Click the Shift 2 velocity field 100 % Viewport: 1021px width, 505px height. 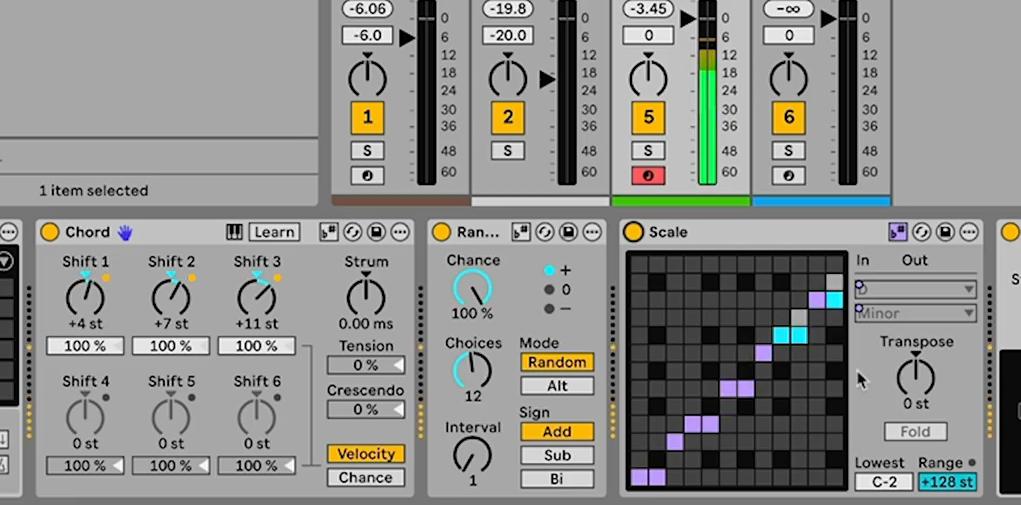171,346
